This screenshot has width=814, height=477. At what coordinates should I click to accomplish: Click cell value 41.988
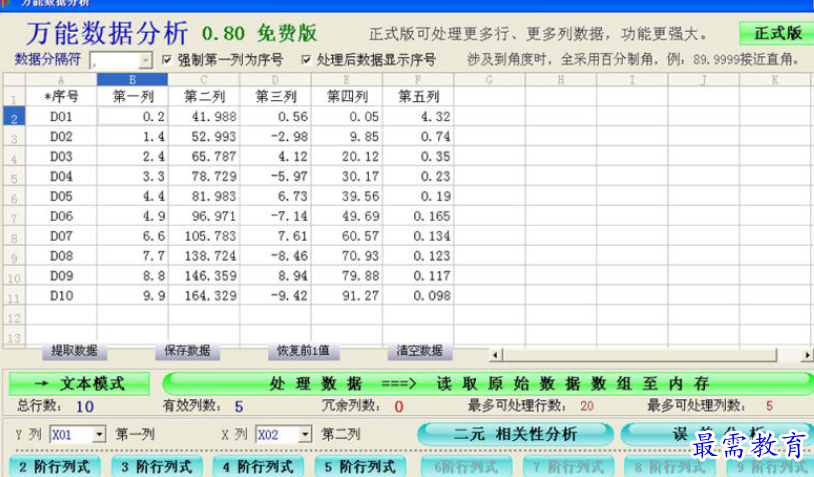click(204, 117)
